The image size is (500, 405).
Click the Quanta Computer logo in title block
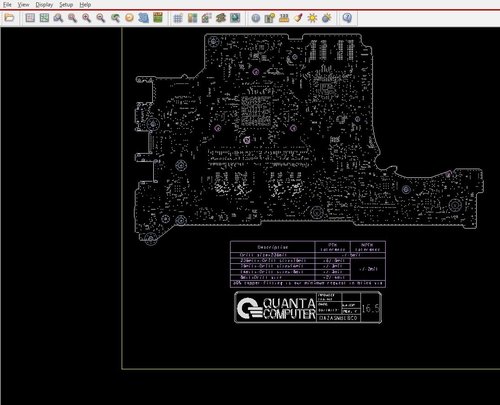click(x=276, y=308)
